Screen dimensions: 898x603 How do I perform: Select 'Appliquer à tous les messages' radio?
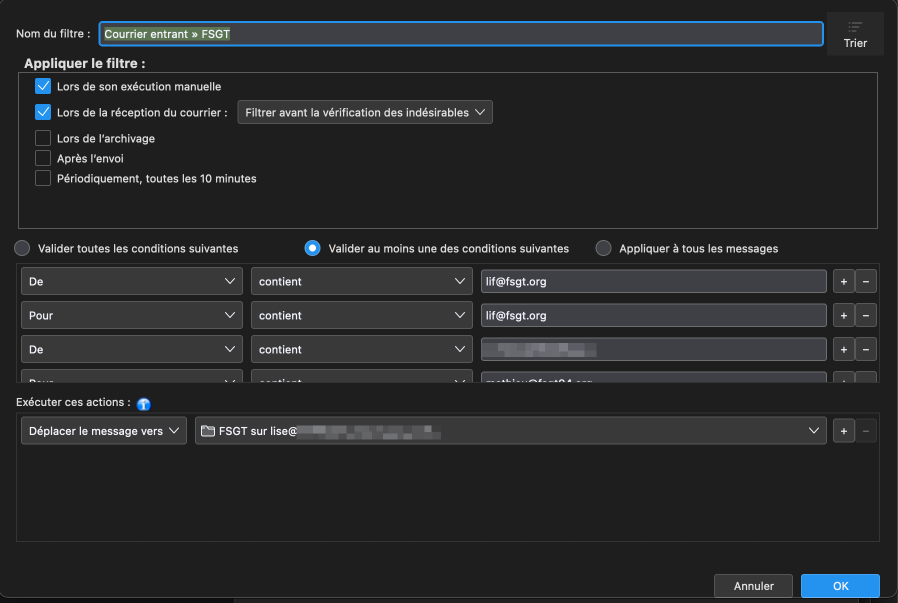(x=603, y=248)
